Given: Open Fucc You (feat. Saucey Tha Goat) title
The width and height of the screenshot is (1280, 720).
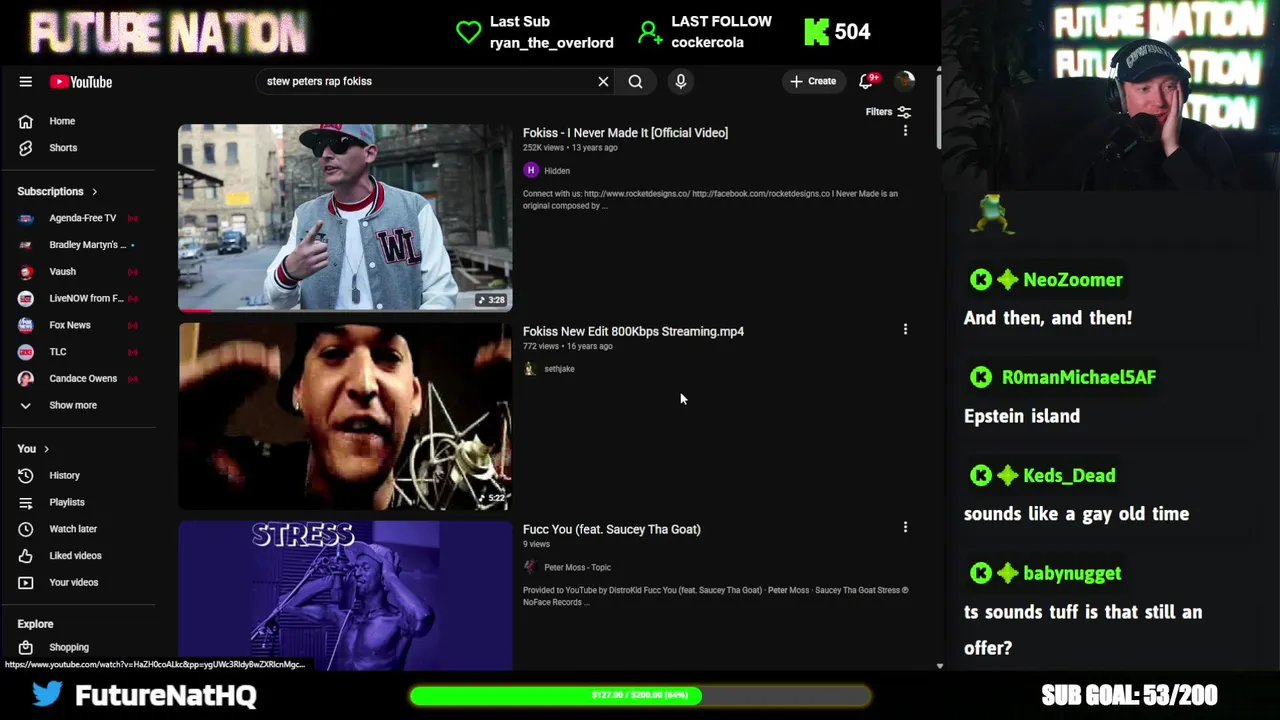Looking at the screenshot, I should pyautogui.click(x=611, y=529).
